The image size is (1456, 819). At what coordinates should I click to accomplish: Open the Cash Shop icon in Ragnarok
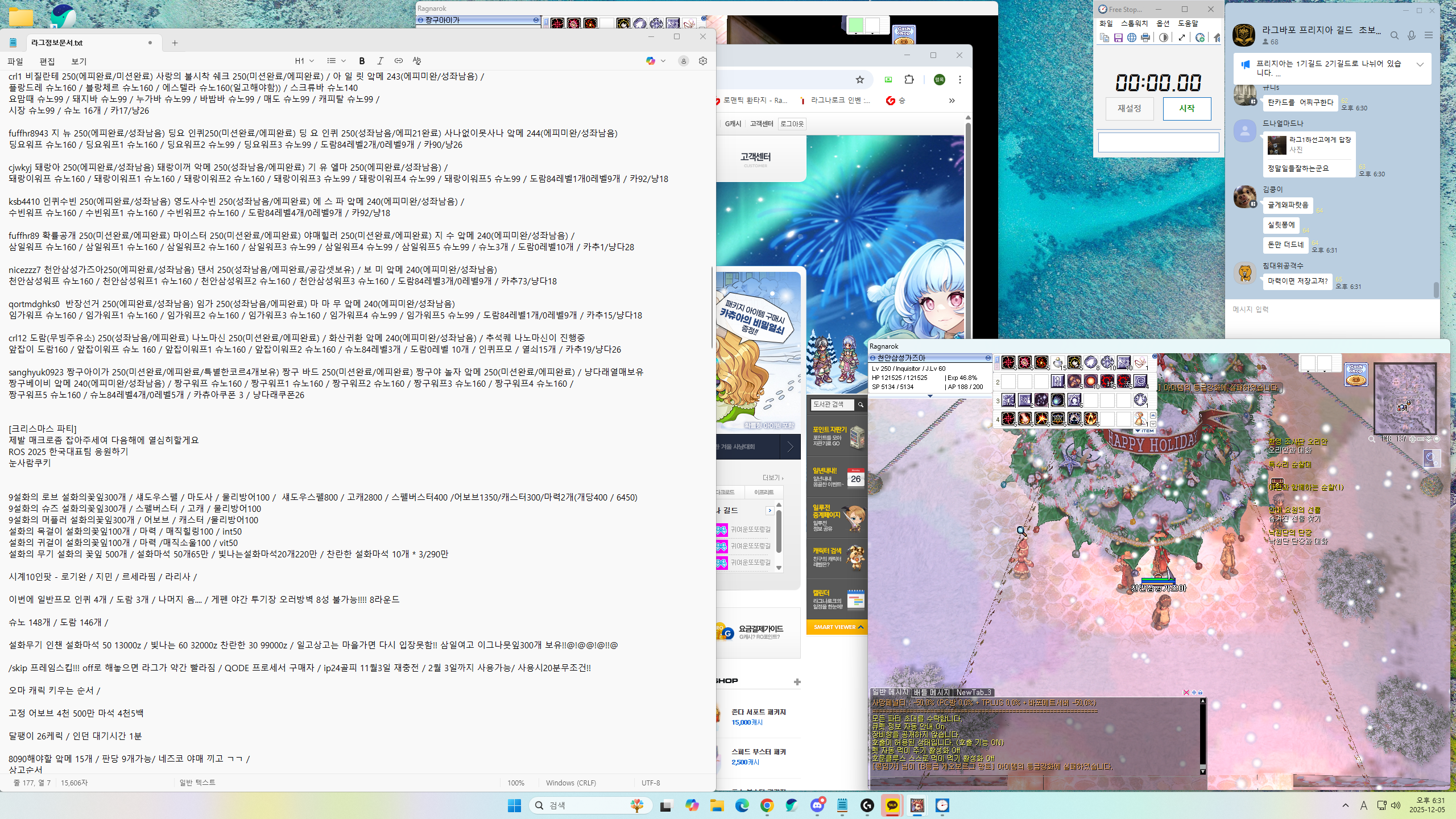pyautogui.click(x=1356, y=375)
